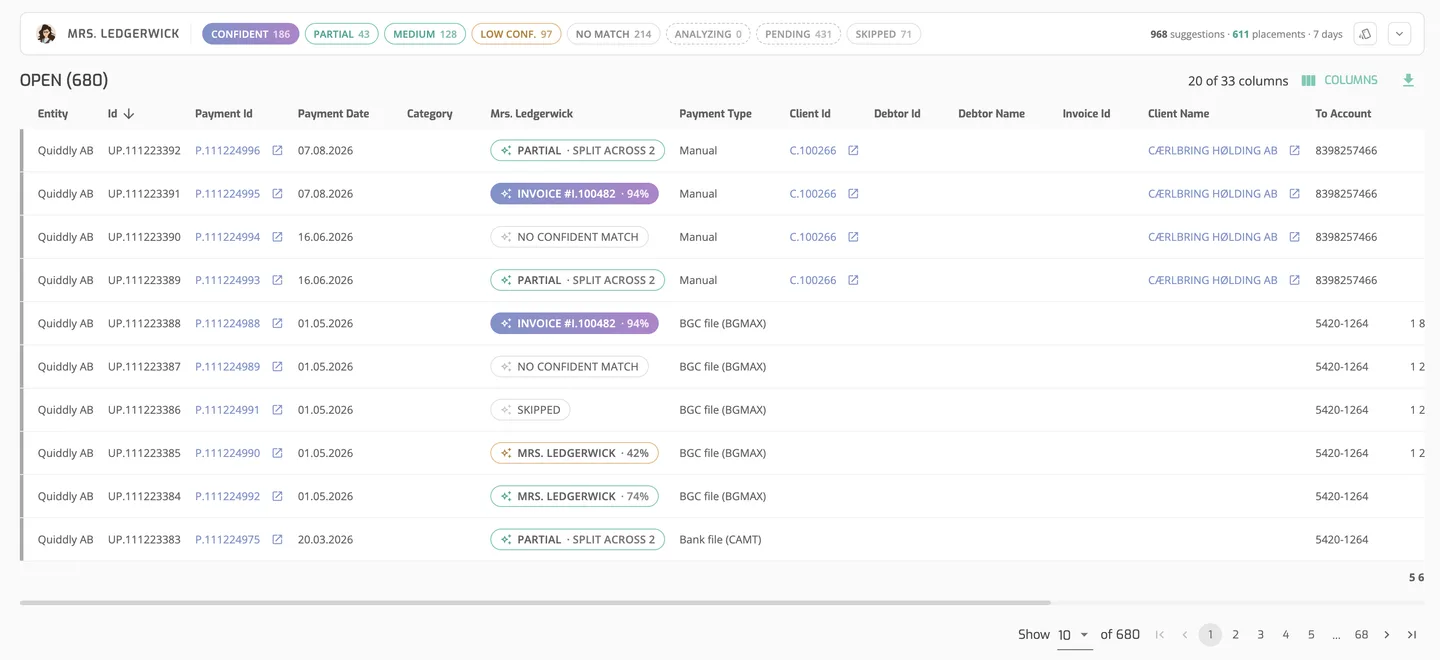Go to the next page
The width and height of the screenshot is (1440, 660).
[1387, 635]
